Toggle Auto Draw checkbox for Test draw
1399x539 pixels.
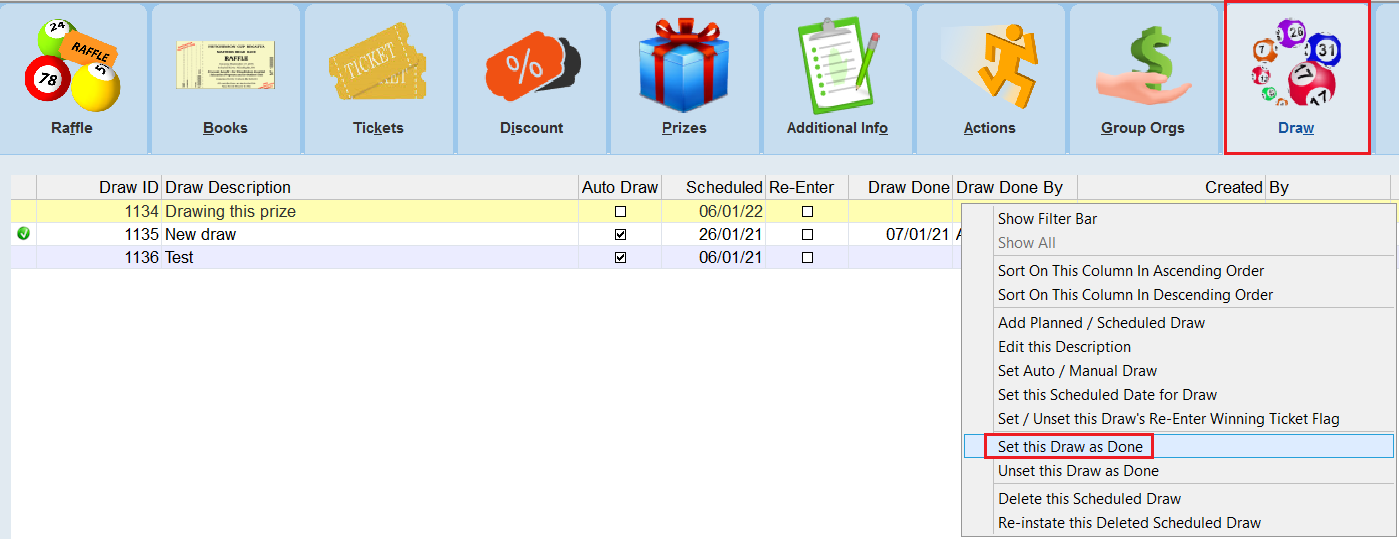coord(620,258)
